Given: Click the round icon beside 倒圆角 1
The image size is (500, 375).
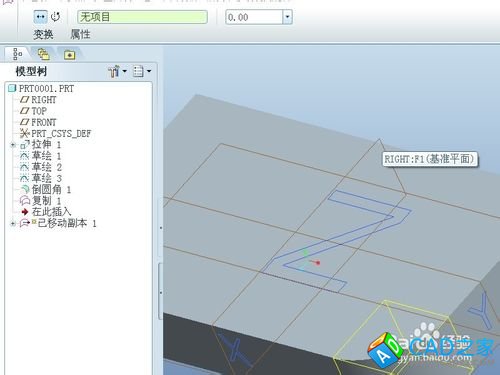Looking at the screenshot, I should (25, 190).
